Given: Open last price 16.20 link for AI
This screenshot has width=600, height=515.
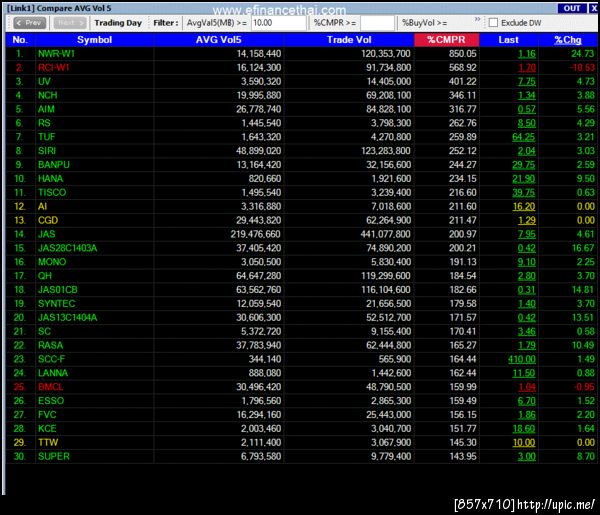Looking at the screenshot, I should 524,207.
